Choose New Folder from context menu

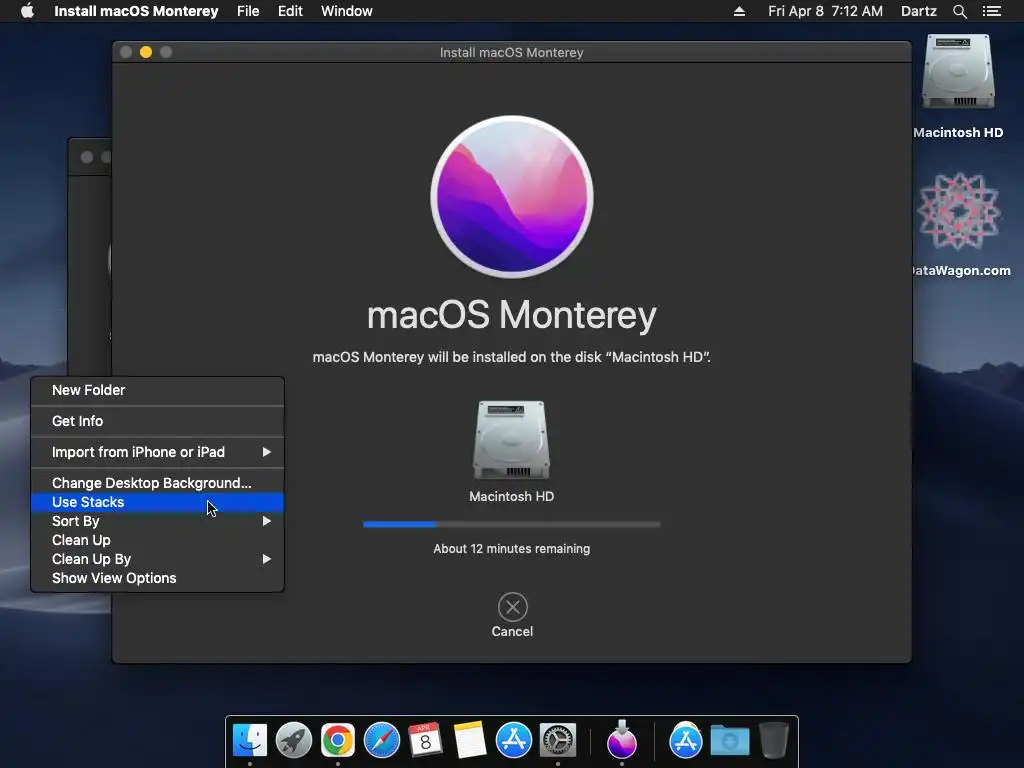[x=157, y=390]
